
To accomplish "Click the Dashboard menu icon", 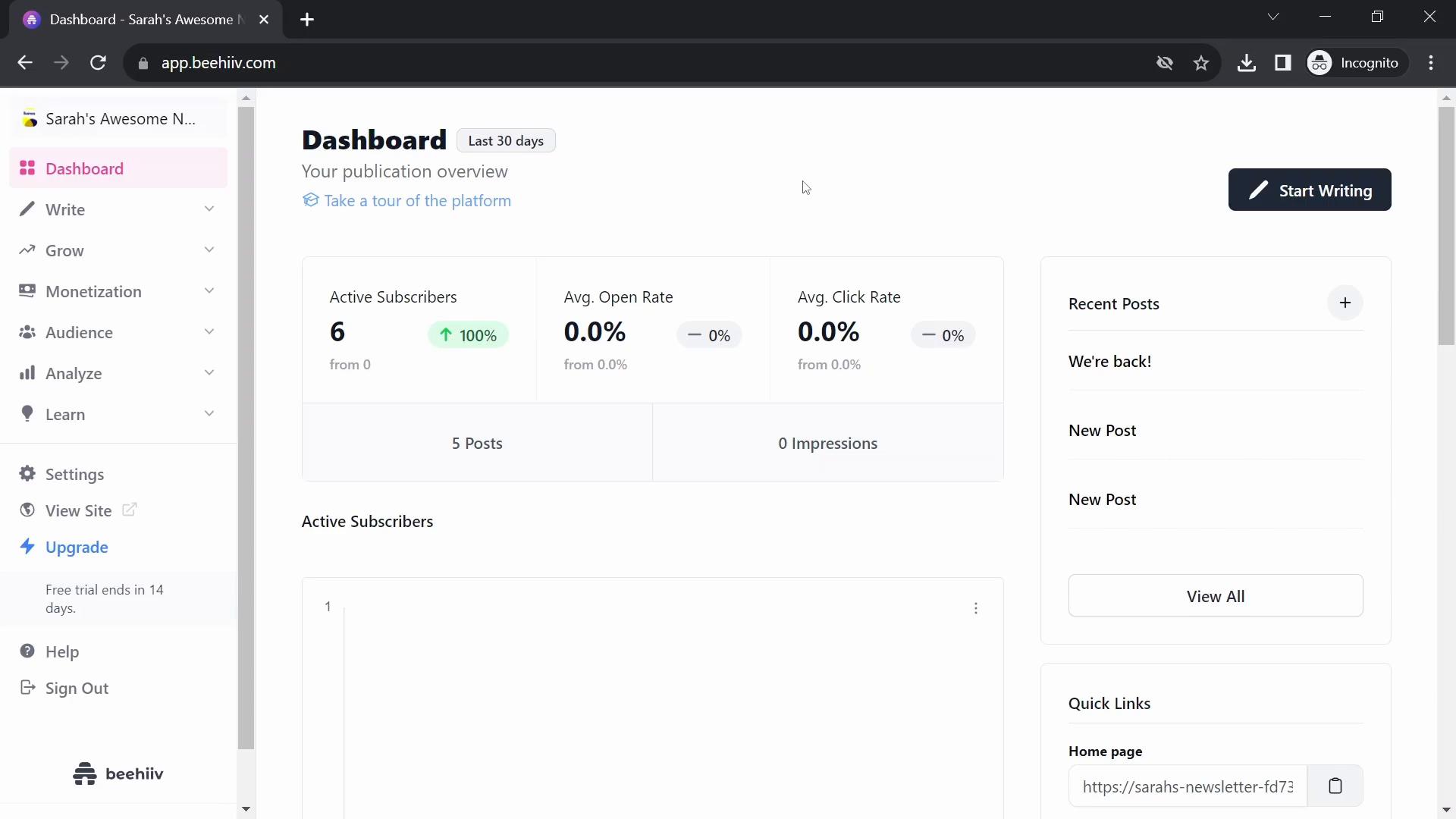I will click(27, 168).
